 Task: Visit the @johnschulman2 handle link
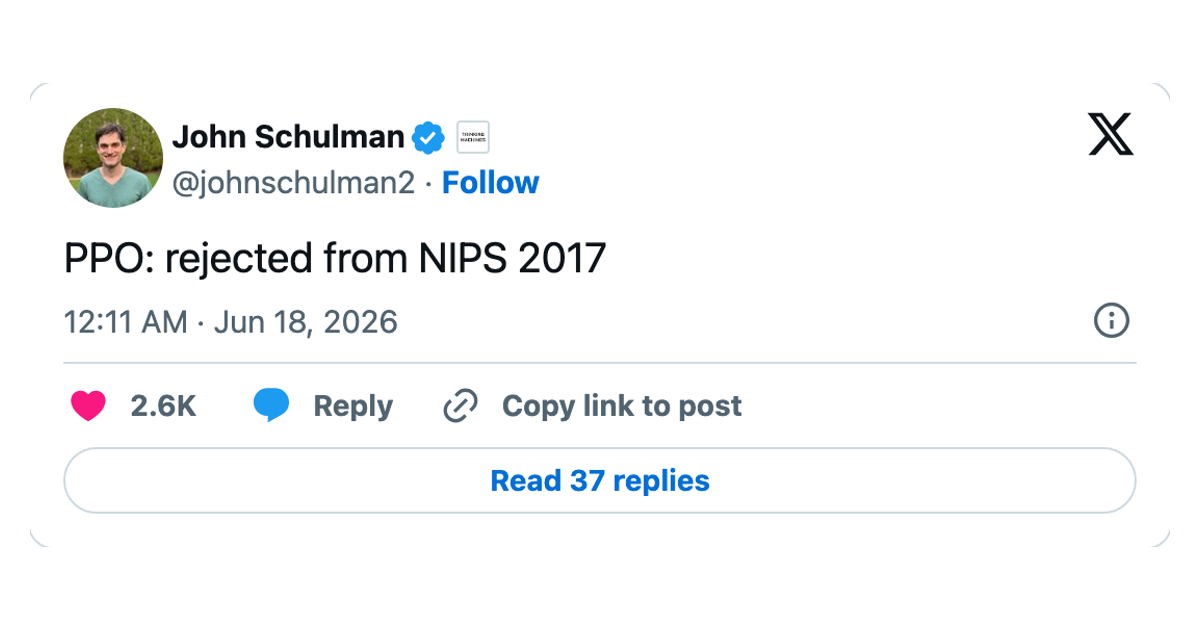point(294,183)
